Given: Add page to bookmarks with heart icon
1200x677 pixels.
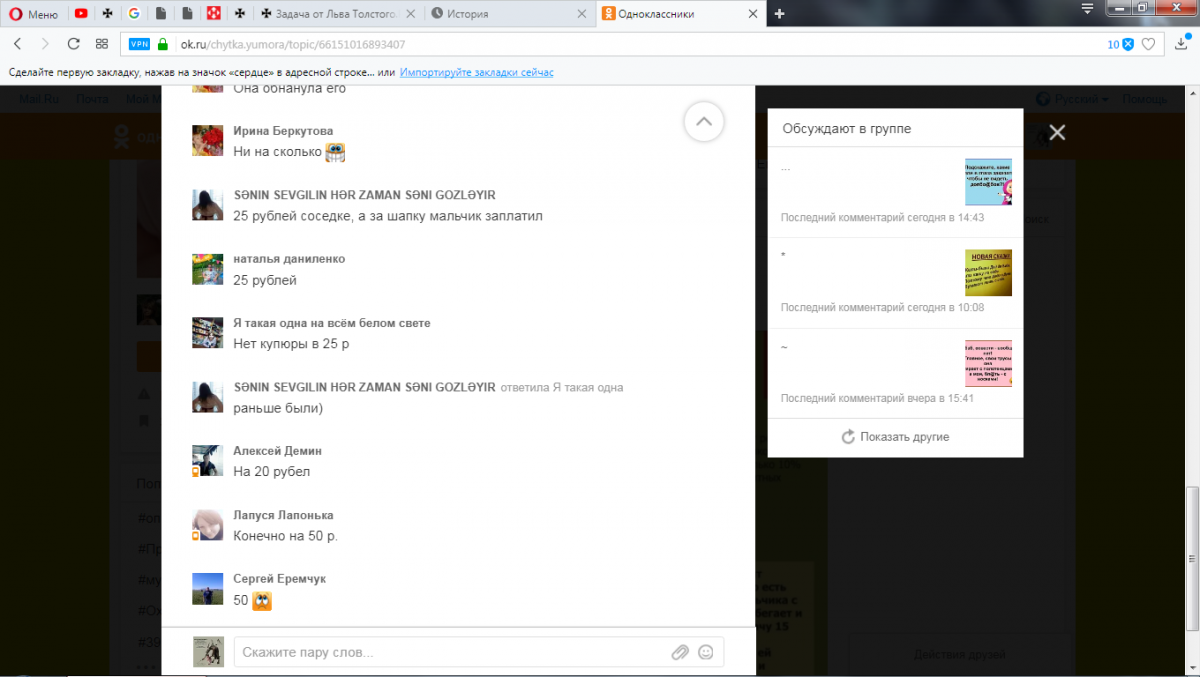Looking at the screenshot, I should 1149,44.
